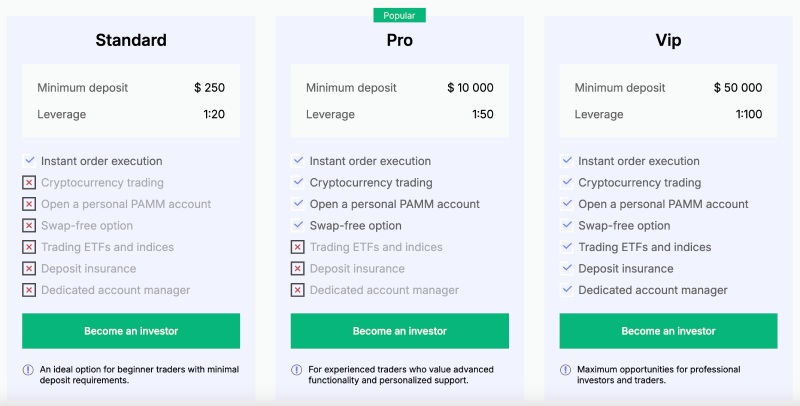Click red X icon beside Standard Swap-free option
This screenshot has width=800, height=406.
[x=29, y=226]
